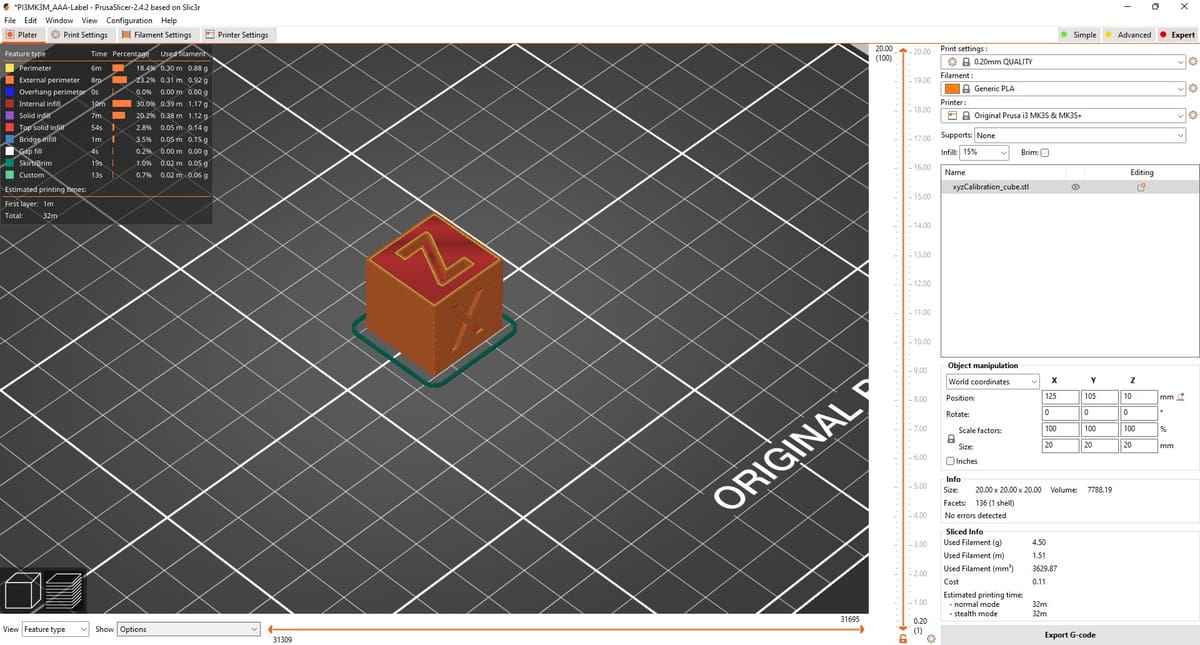Switch to Simple mode
The width and height of the screenshot is (1200, 645).
click(1078, 35)
